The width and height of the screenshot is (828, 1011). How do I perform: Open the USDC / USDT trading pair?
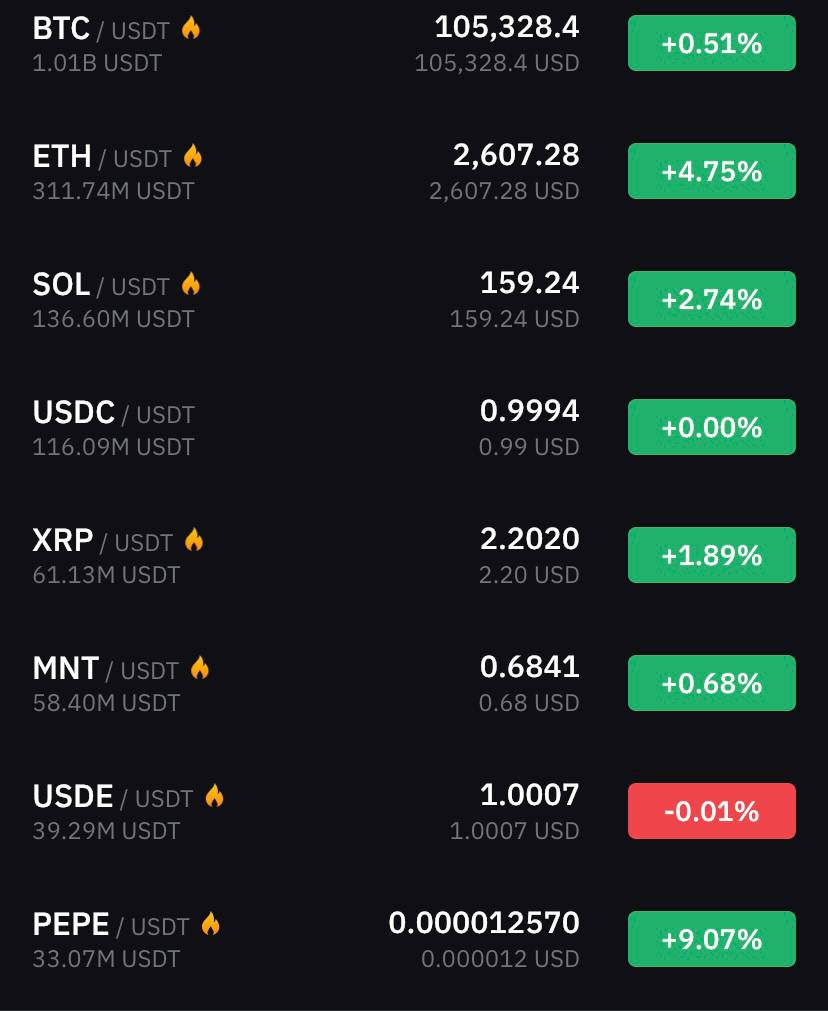coord(113,413)
